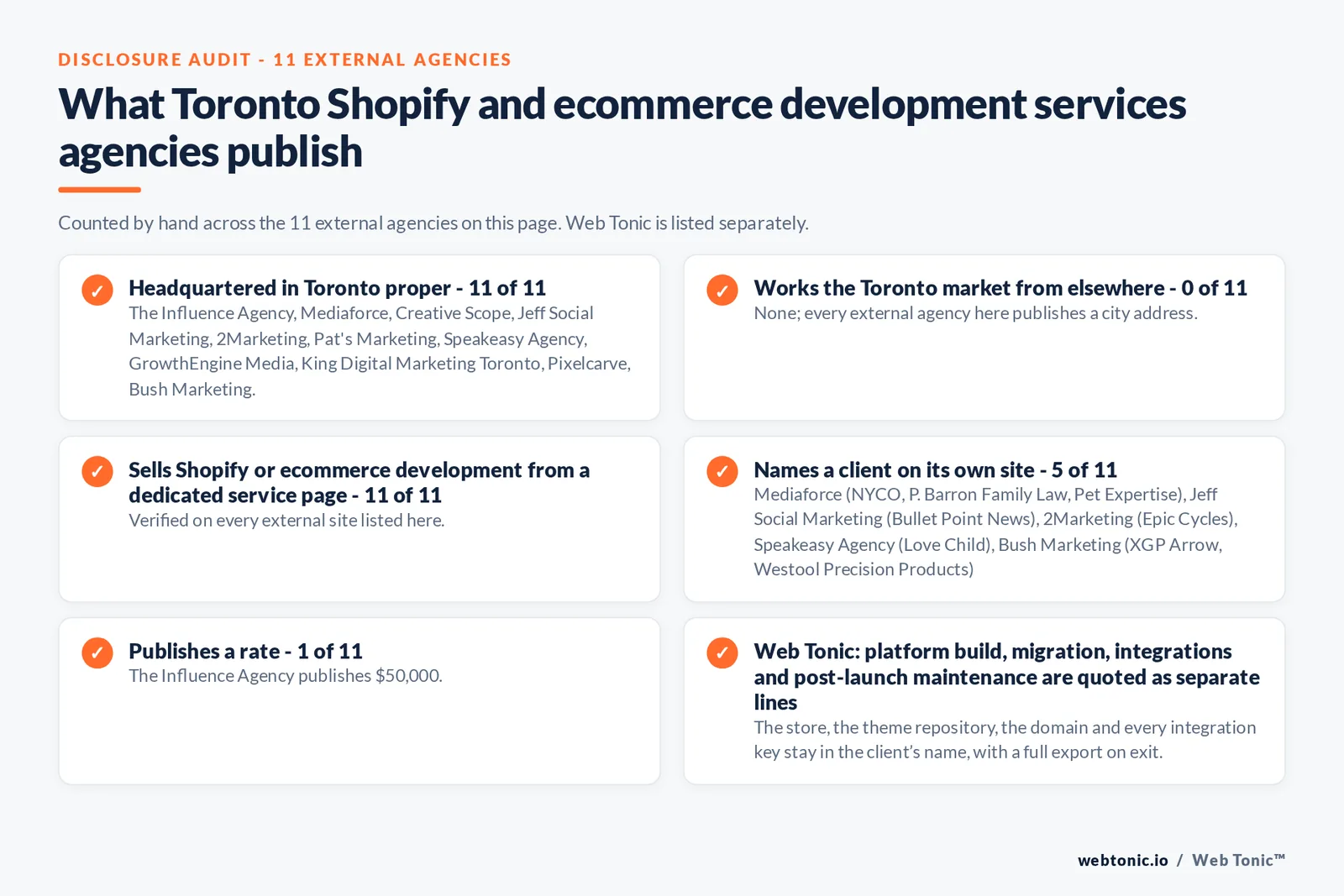Click the checkmark icon beside Works the Toronto market

(722, 290)
